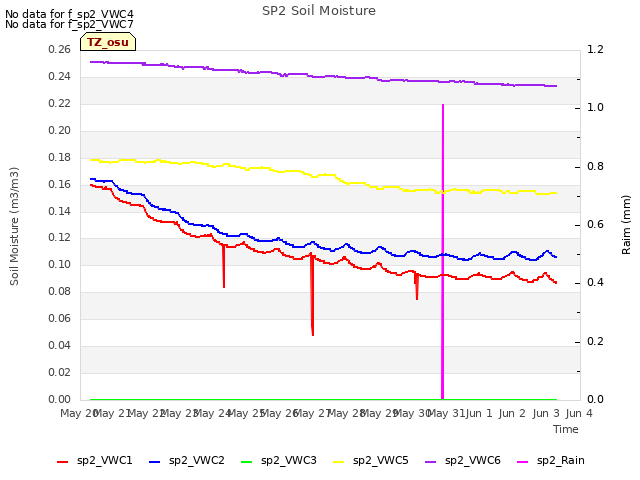Click the 0.16 left y-axis value
Screen dimensions: 640x480
[60, 184]
